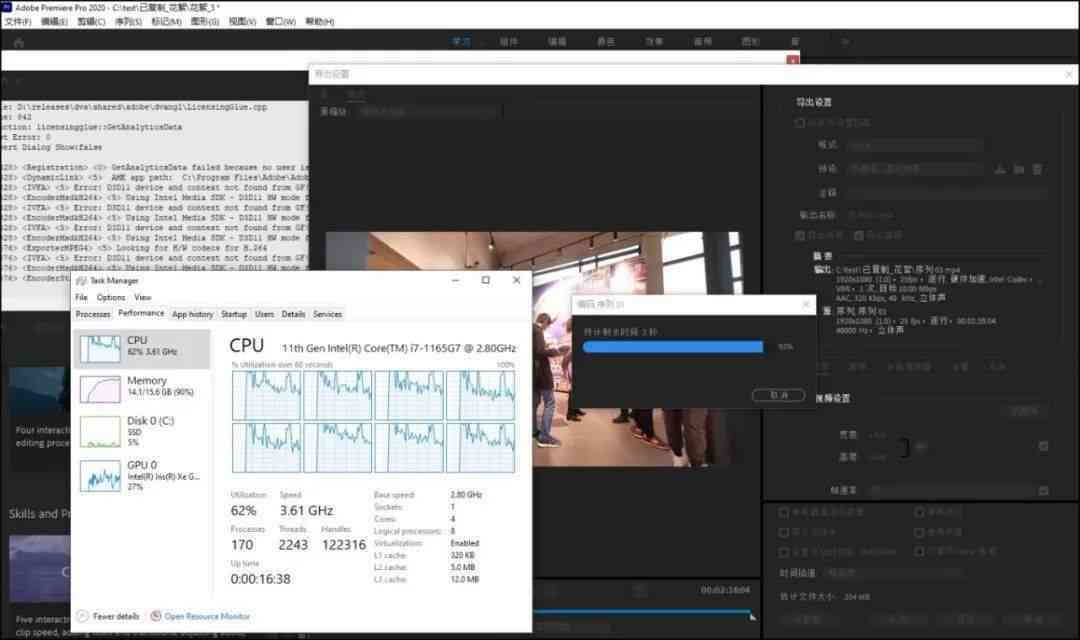Toggle frame size match source checkbox
The width and height of the screenshot is (1080, 640).
coord(1043,446)
